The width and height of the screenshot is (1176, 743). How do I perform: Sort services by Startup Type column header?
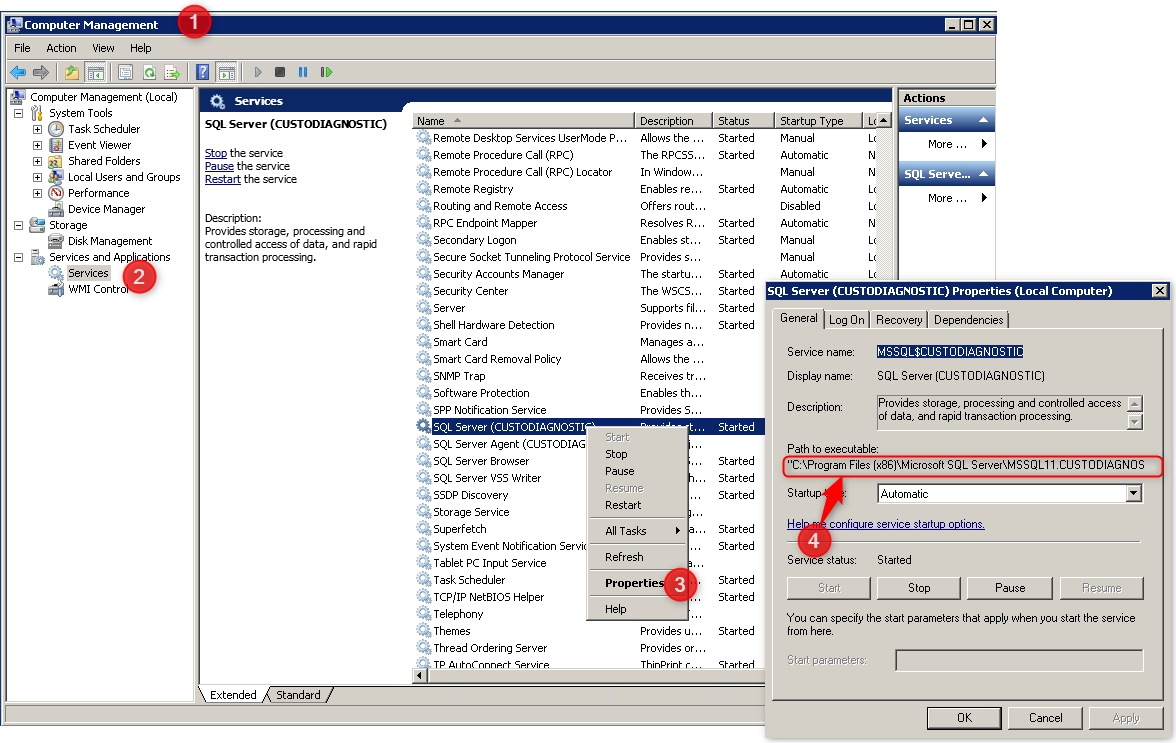point(818,121)
